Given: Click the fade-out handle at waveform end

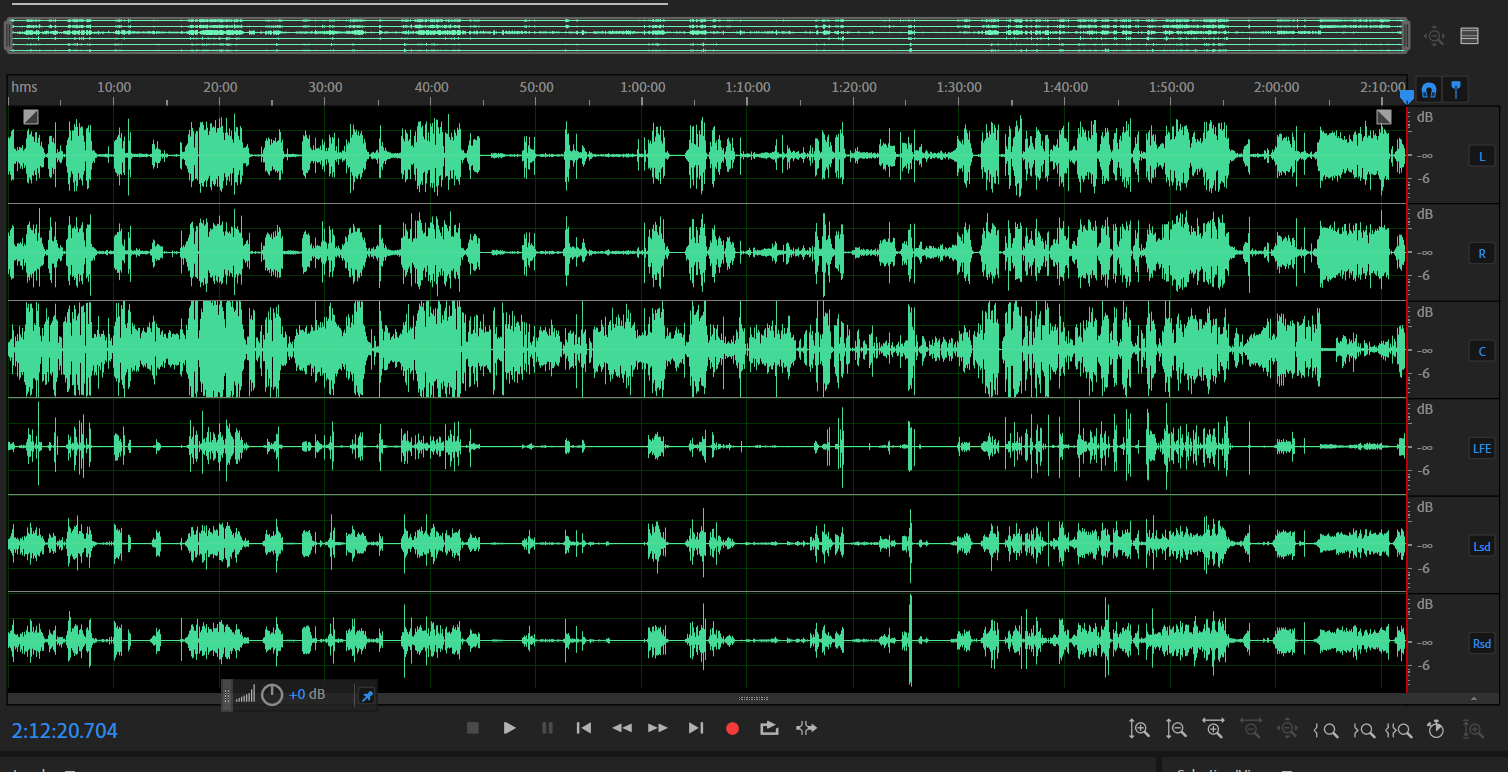Looking at the screenshot, I should 1384,117.
